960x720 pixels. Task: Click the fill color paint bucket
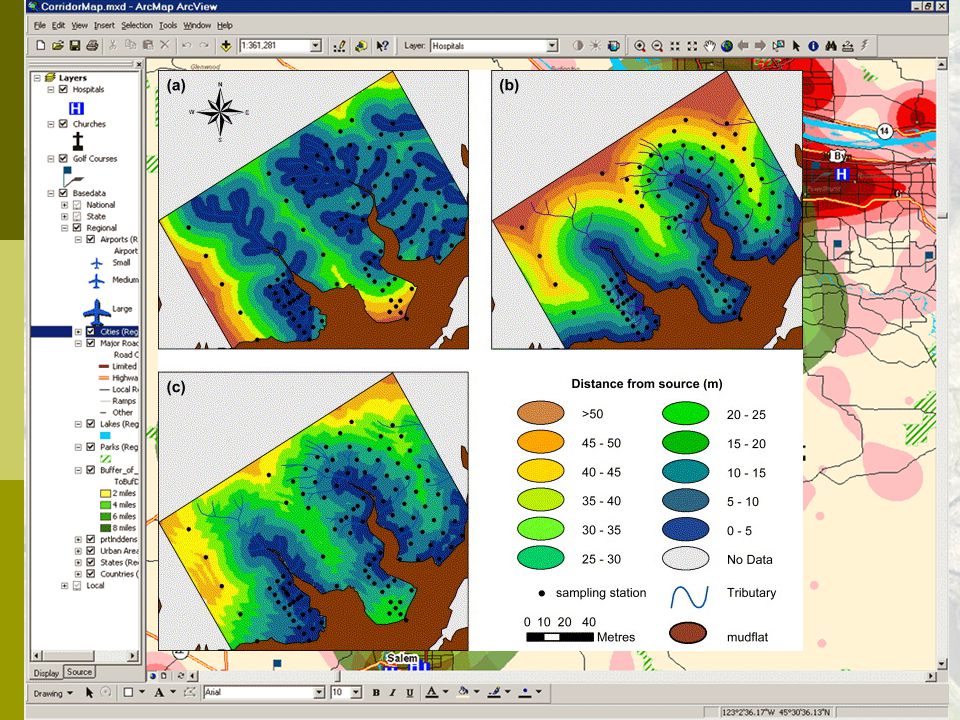click(463, 692)
